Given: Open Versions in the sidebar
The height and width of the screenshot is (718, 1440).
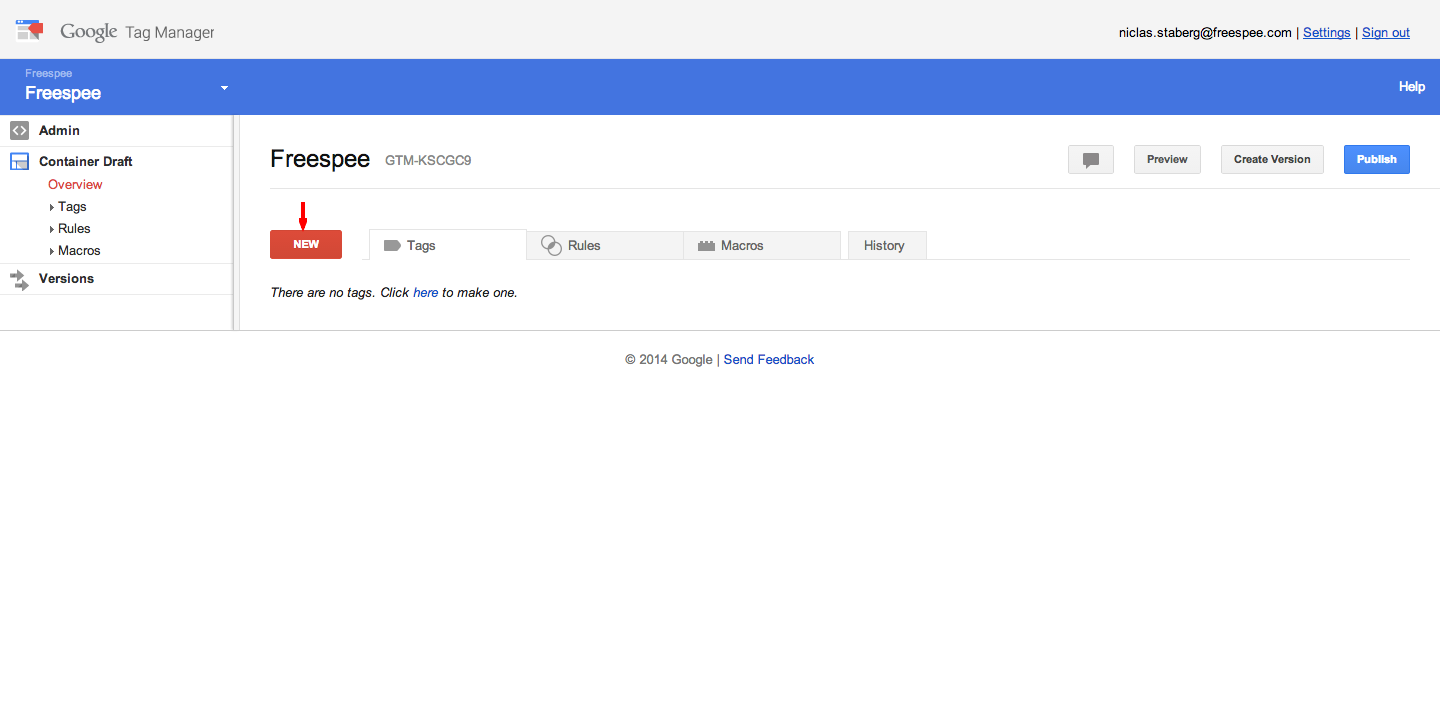Looking at the screenshot, I should coord(66,279).
